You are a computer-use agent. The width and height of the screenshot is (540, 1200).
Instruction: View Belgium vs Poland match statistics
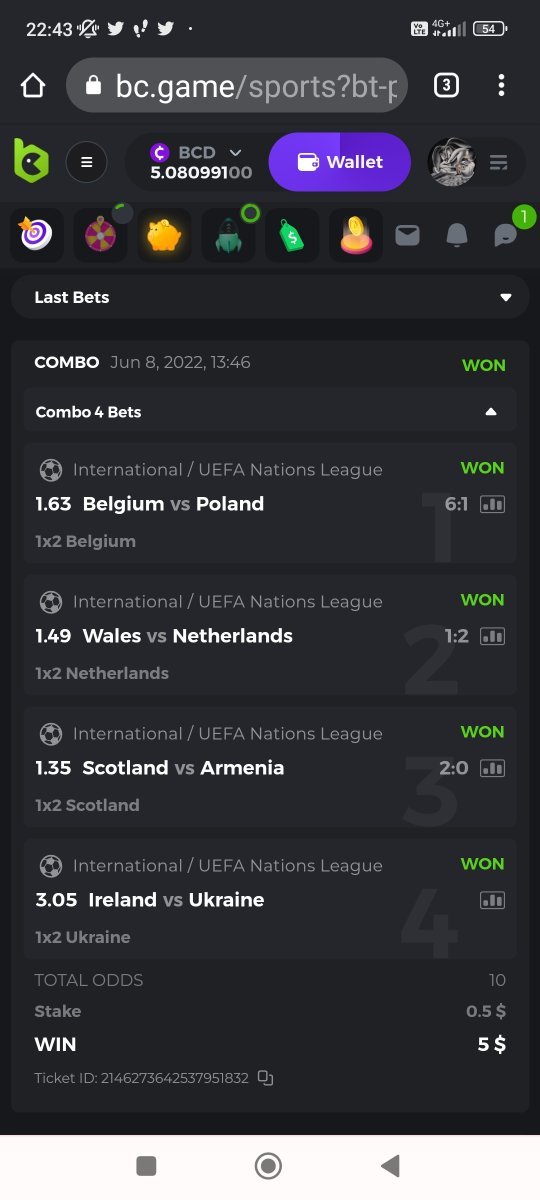point(492,504)
